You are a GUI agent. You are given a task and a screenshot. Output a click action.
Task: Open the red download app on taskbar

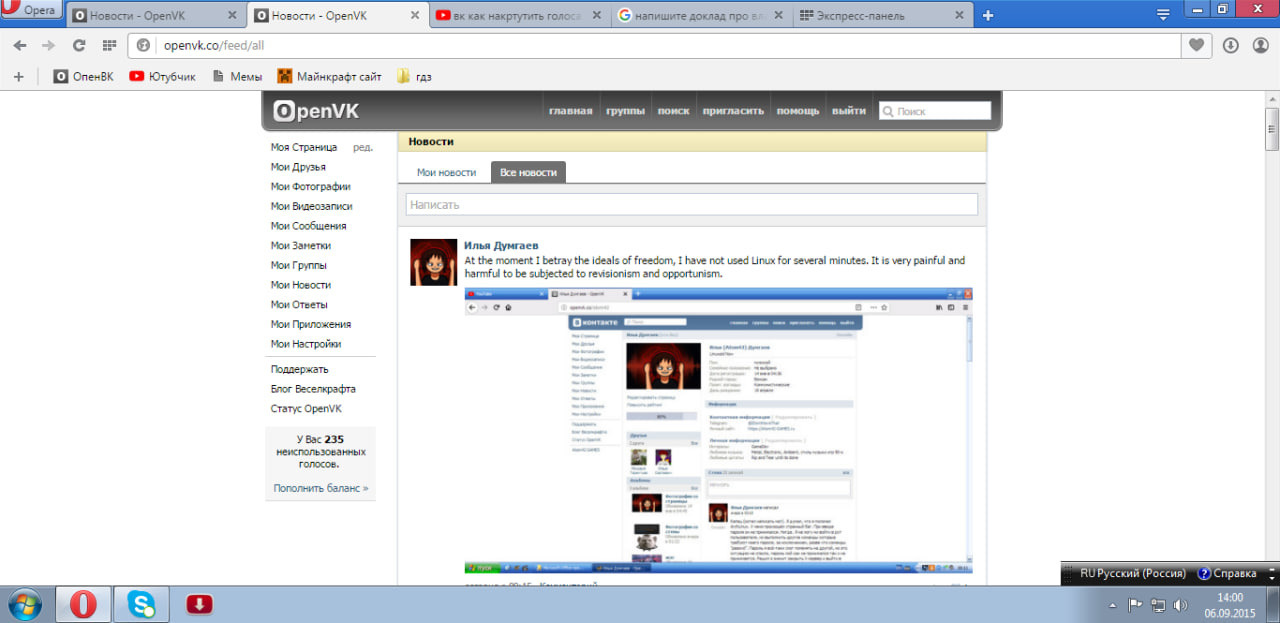coord(199,604)
